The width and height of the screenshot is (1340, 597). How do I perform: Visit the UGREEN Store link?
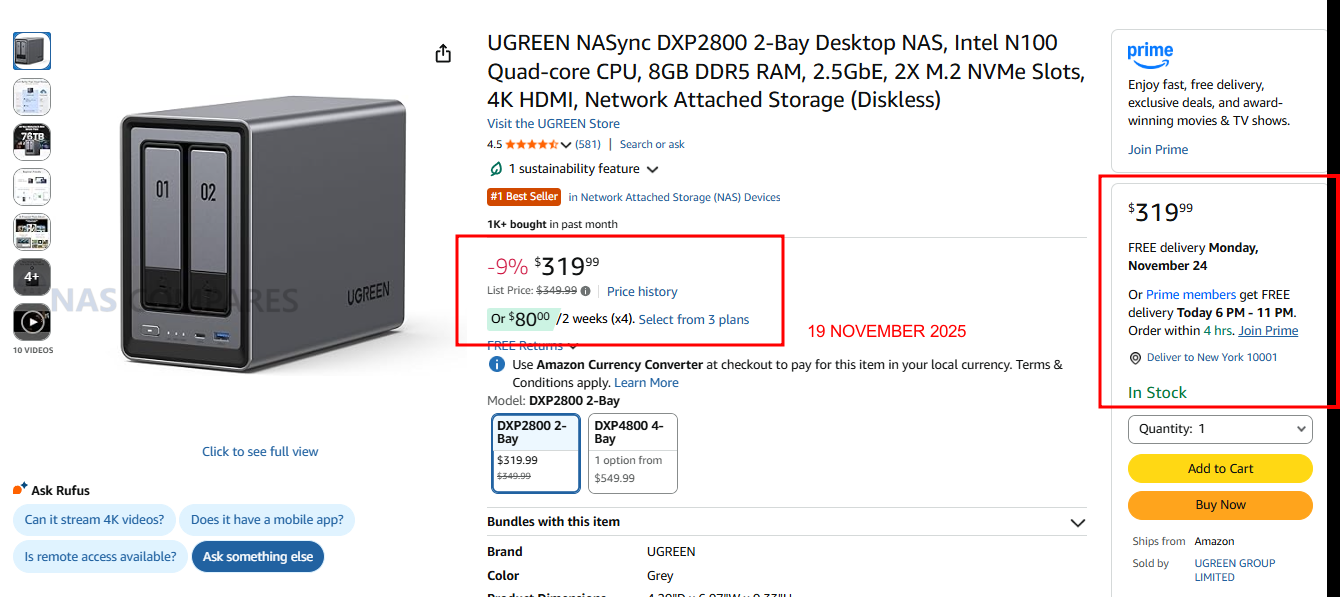(553, 124)
